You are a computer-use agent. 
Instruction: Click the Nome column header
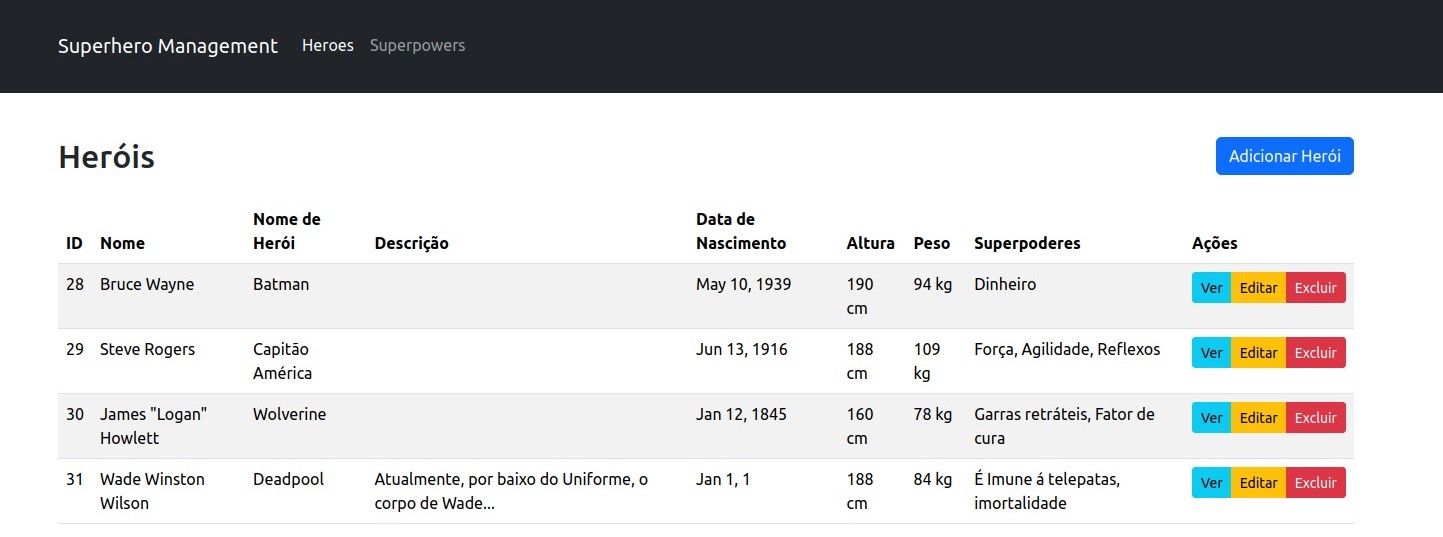[x=122, y=243]
